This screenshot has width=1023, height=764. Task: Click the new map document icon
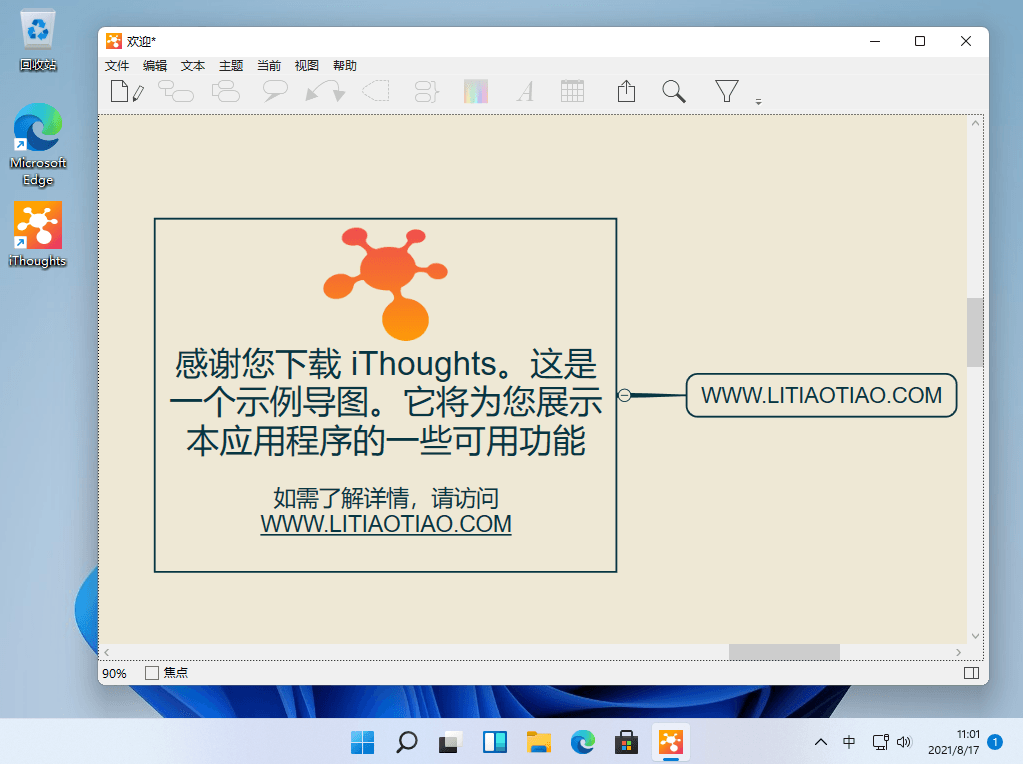(127, 91)
